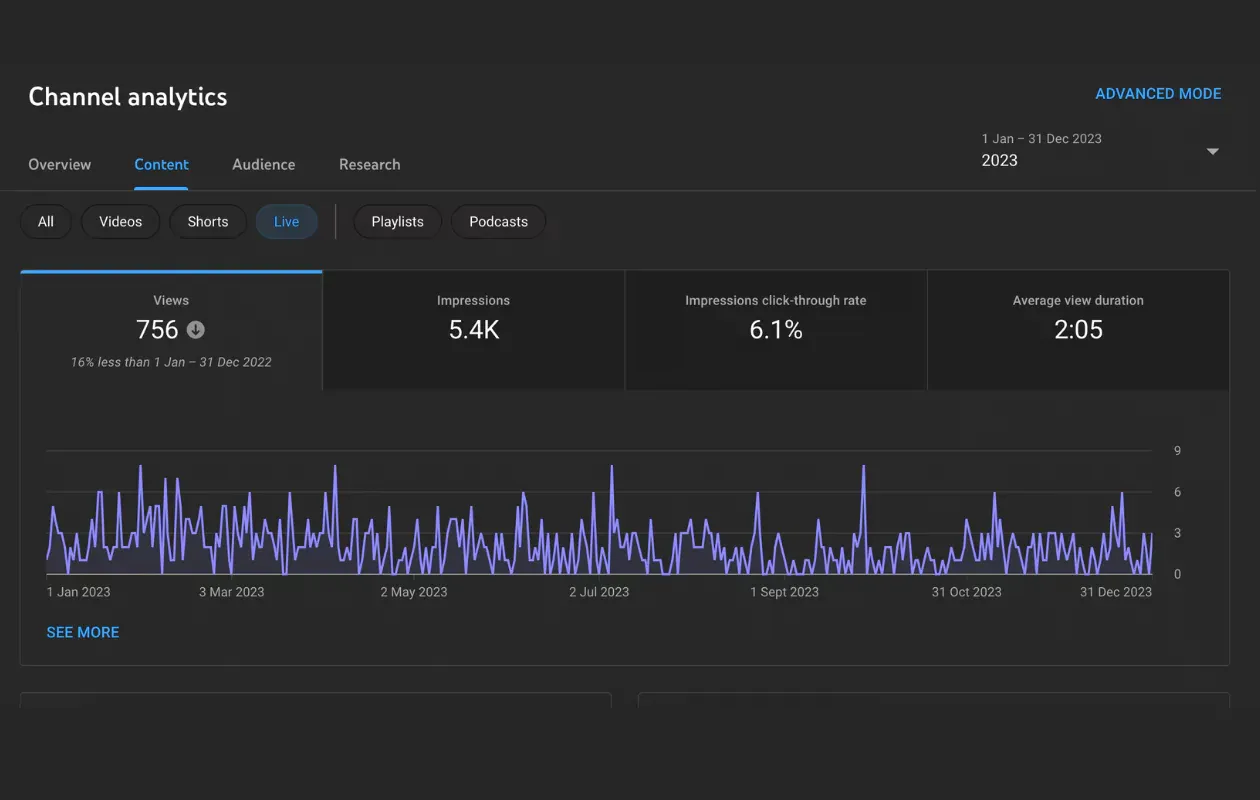
Task: Click the '31 Dec 2023' axis label
Action: coord(1116,592)
